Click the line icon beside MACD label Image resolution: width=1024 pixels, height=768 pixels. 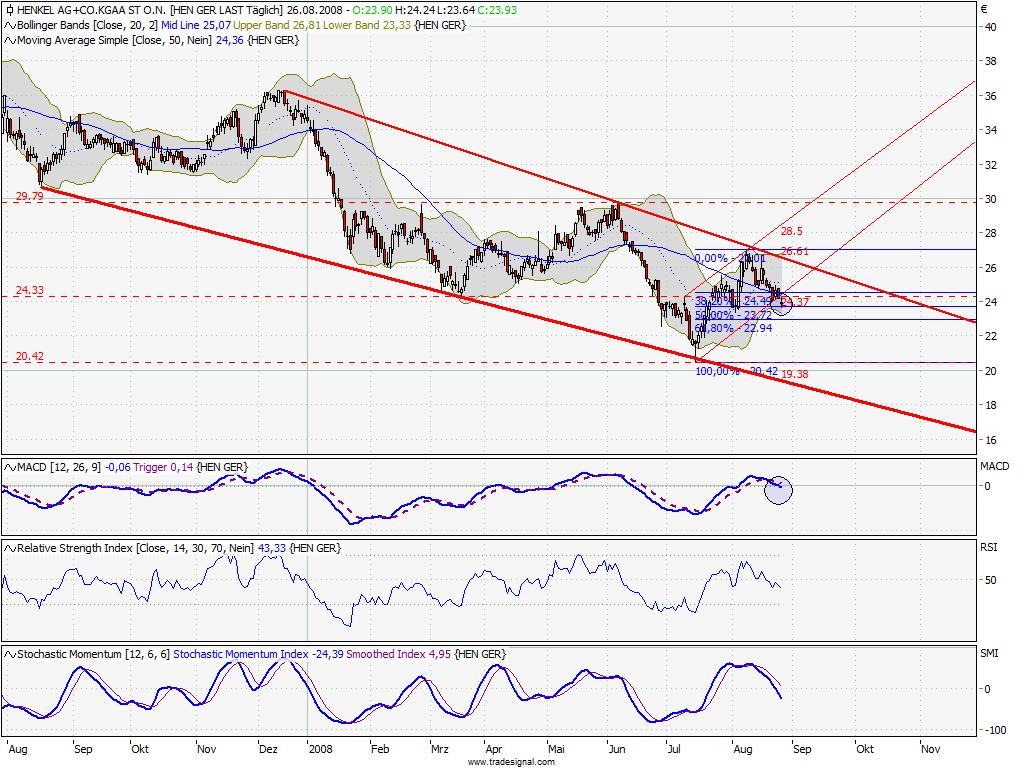click(10, 468)
